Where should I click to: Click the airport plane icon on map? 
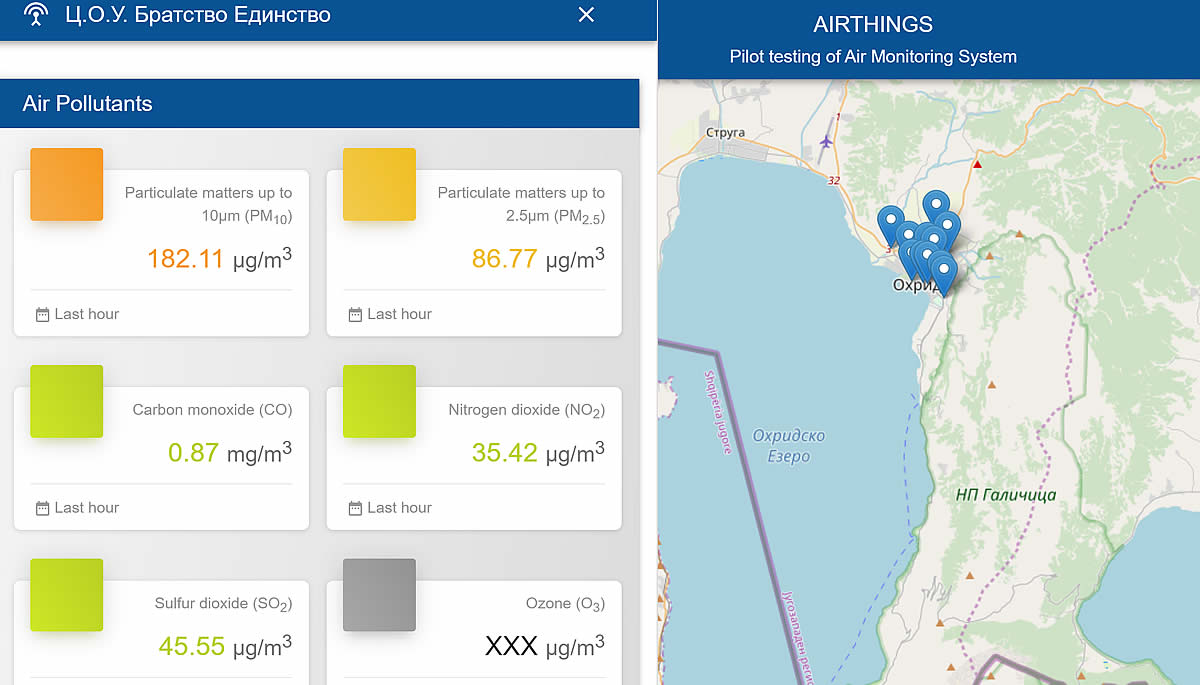coord(825,141)
